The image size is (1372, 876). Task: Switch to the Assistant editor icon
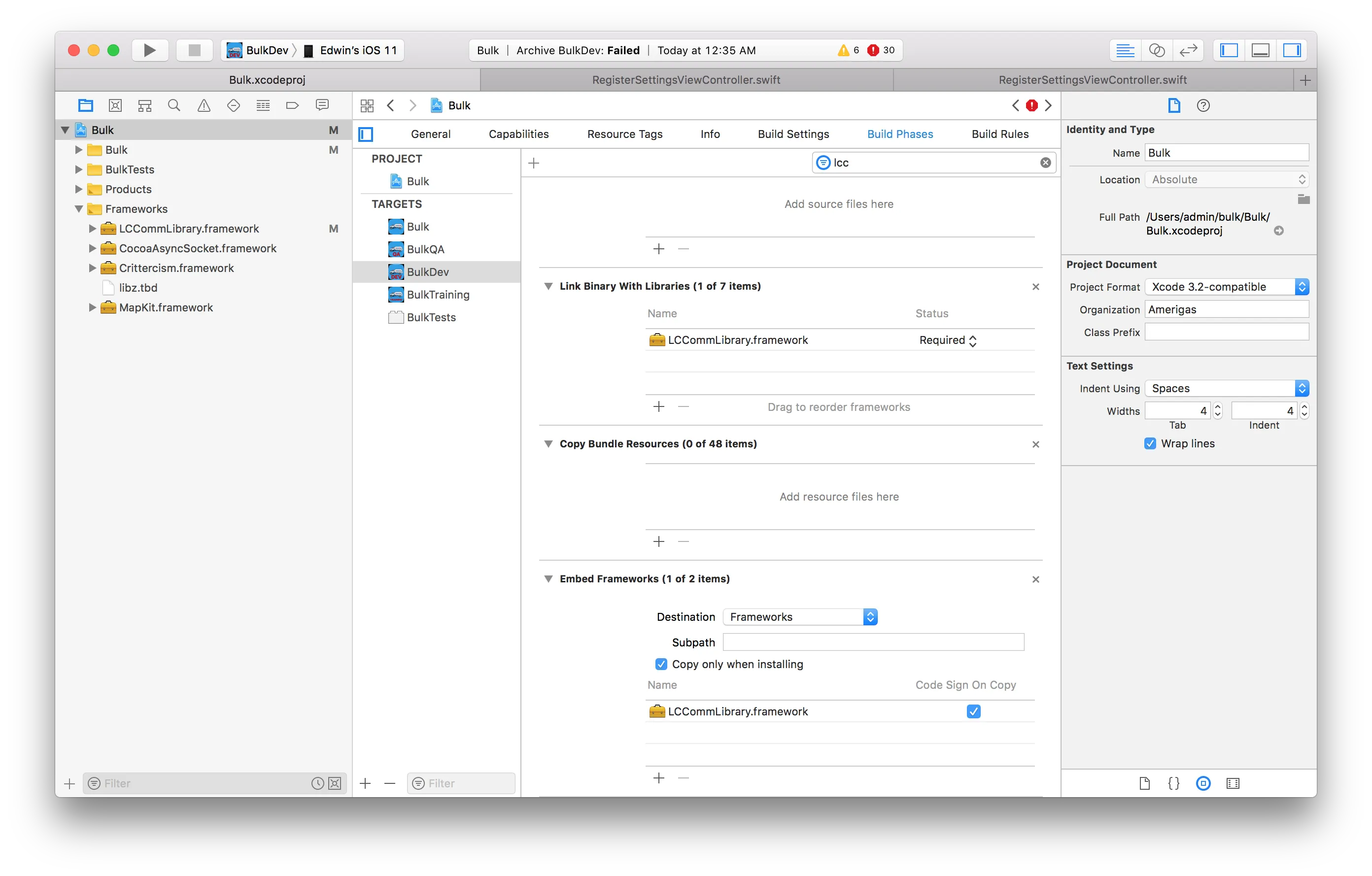[x=1157, y=50]
